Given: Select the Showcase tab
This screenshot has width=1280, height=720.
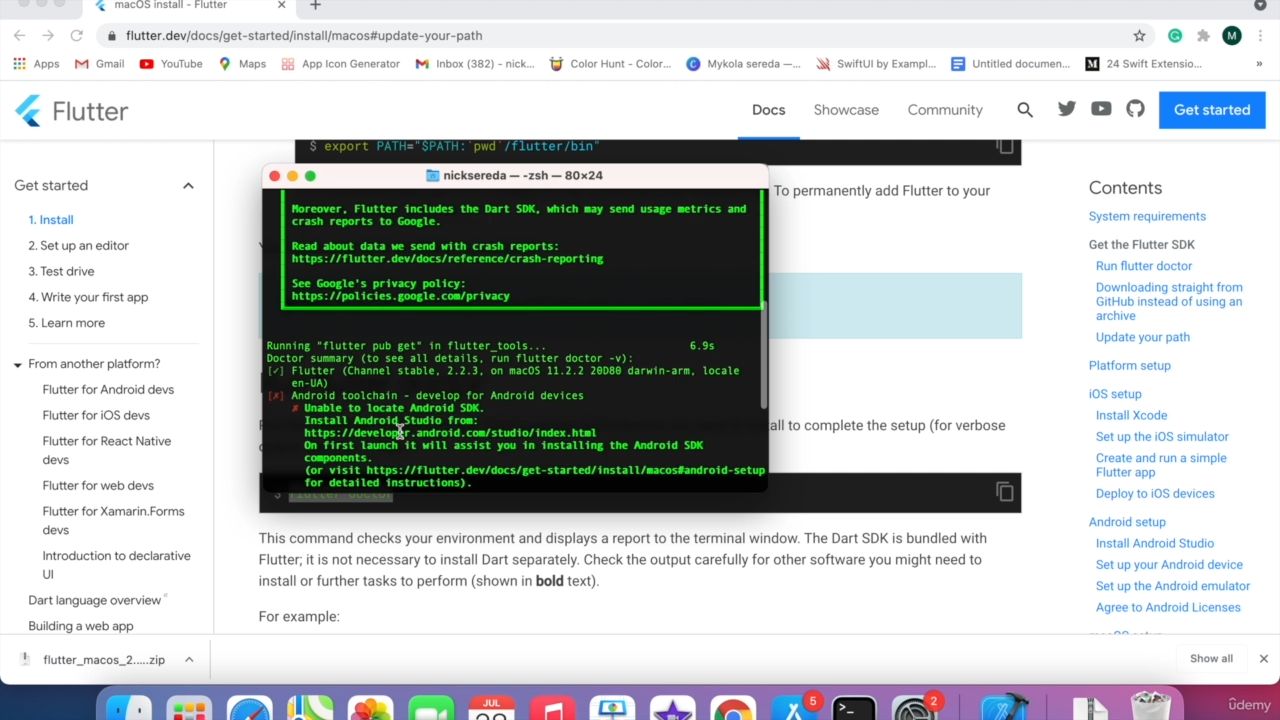Looking at the screenshot, I should click(846, 110).
